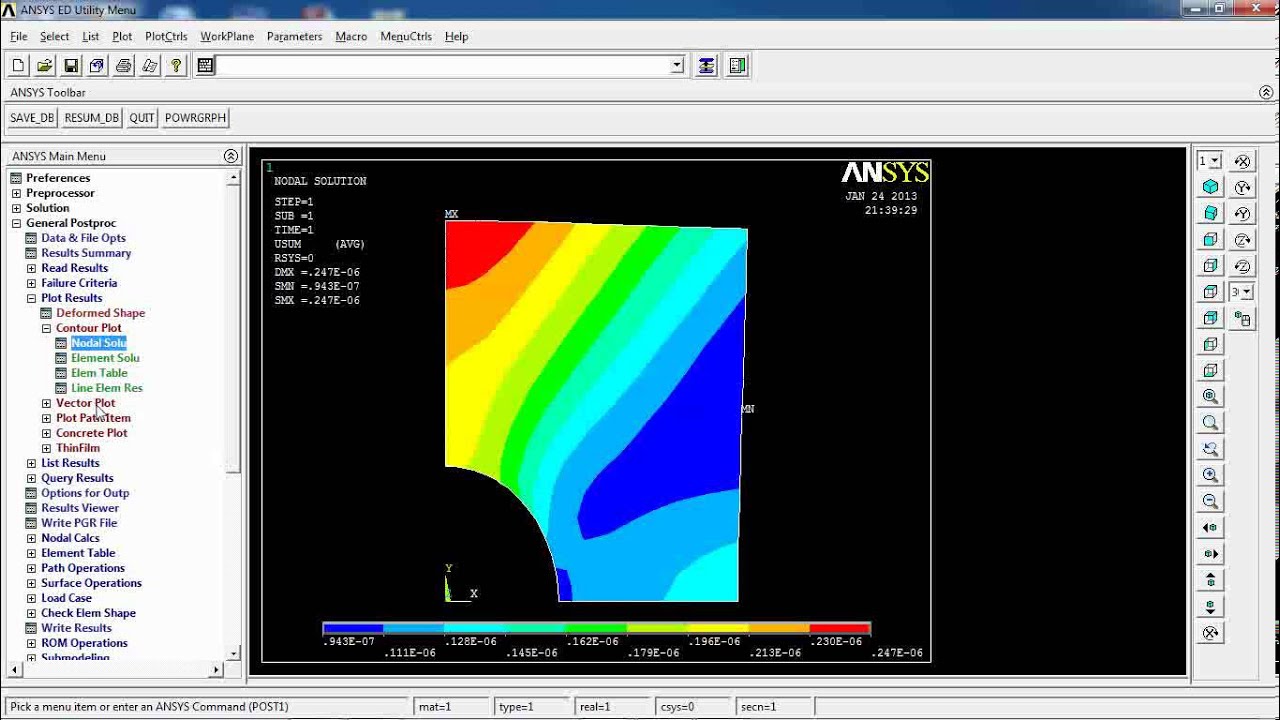Open Write PGR File tree item

(79, 523)
